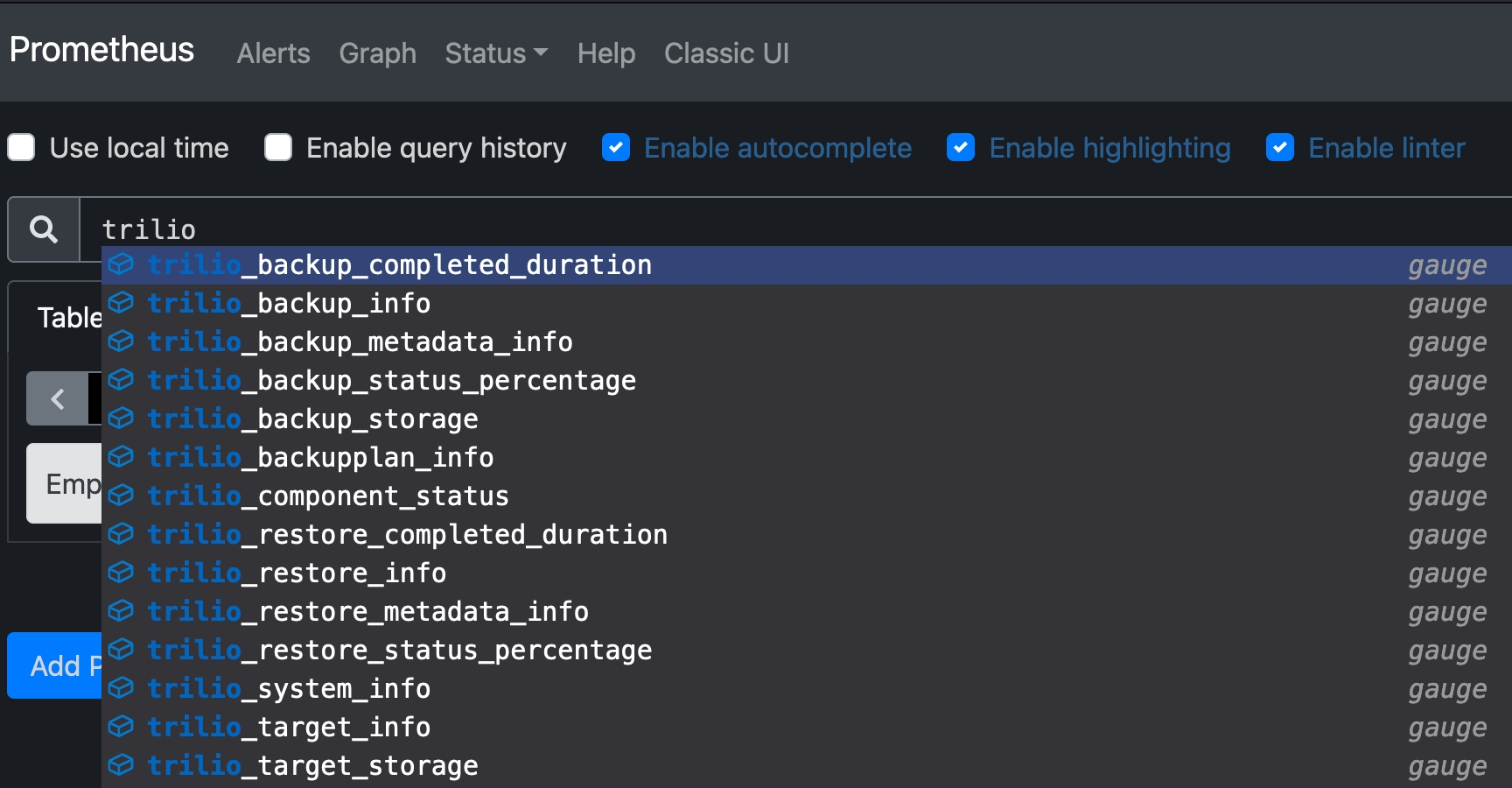This screenshot has height=788, width=1512.
Task: Switch to Classic UI link
Action: pyautogui.click(x=726, y=53)
